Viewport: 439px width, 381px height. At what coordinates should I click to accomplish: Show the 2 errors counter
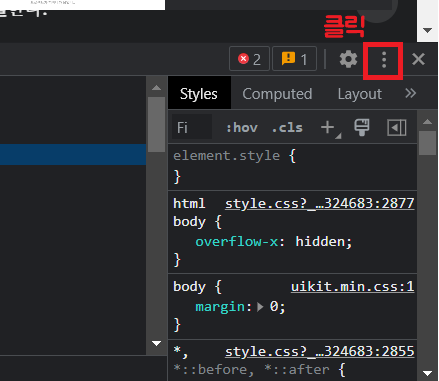[x=249, y=59]
